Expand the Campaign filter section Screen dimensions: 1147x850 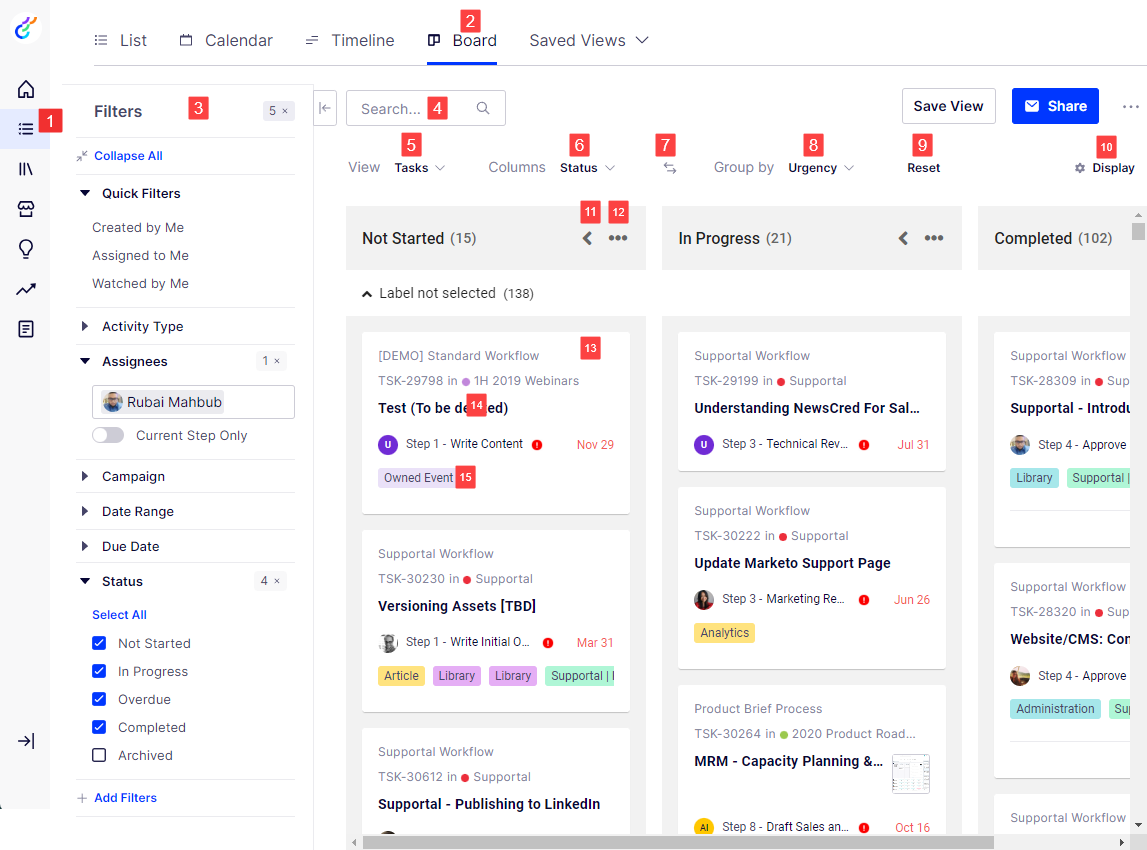pyautogui.click(x=85, y=476)
